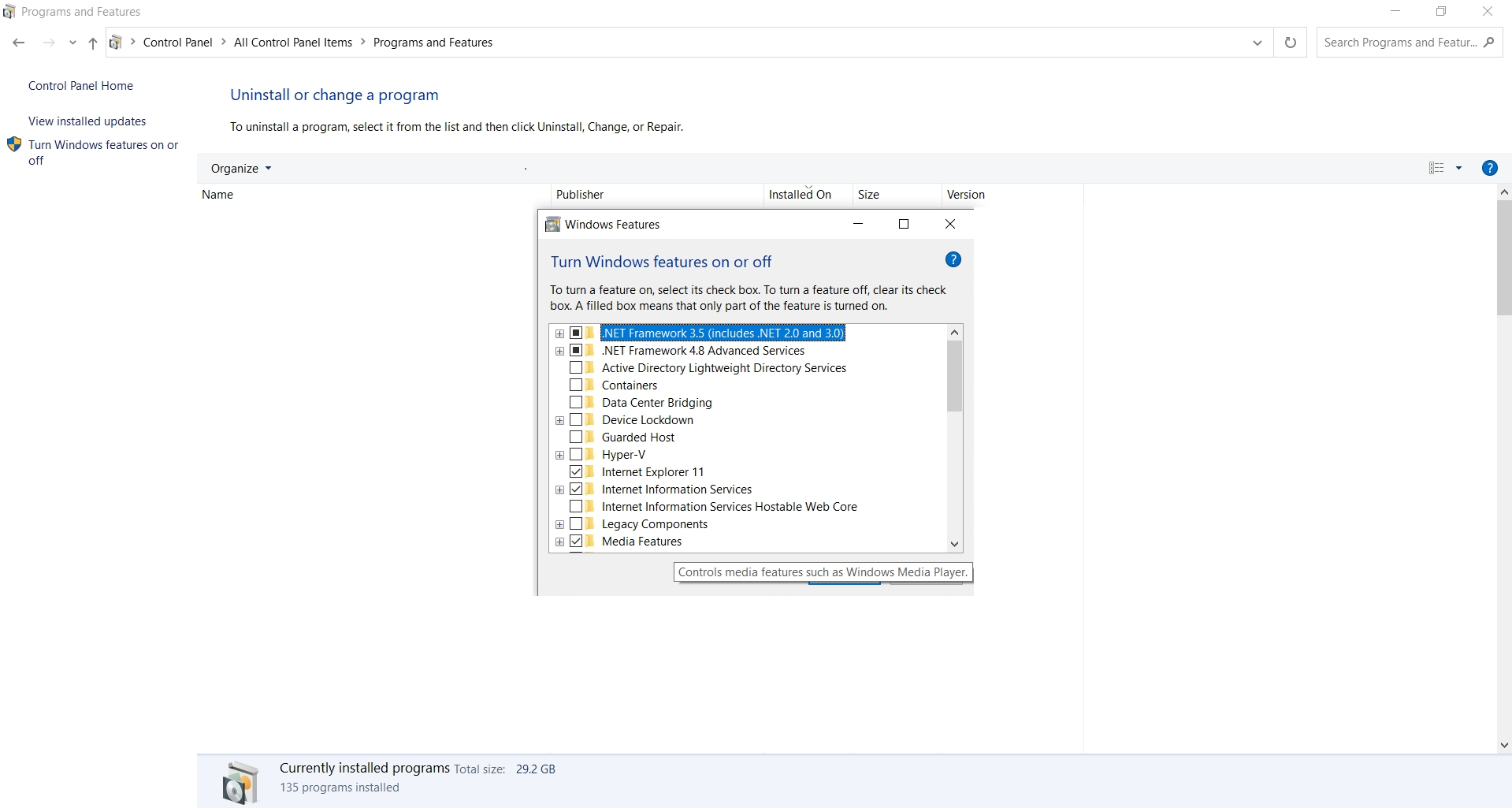Expand the Legacy Components tree node
The image size is (1512, 808).
click(x=559, y=524)
